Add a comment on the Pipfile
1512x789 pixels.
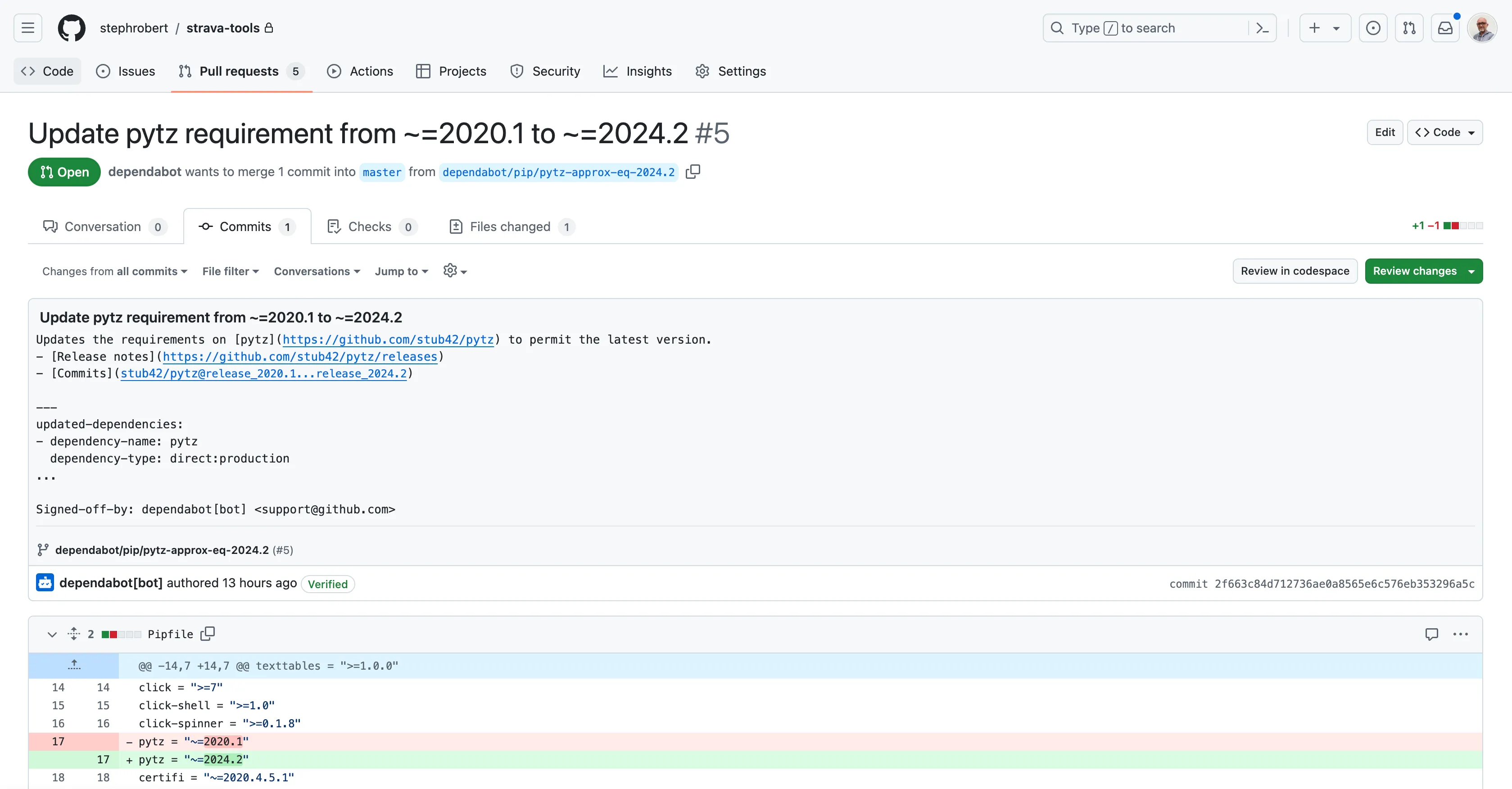pos(1431,634)
